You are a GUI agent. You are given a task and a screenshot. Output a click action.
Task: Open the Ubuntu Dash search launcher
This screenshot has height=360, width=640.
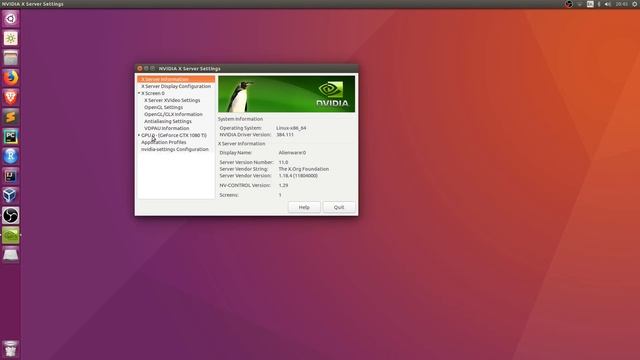pos(11,19)
